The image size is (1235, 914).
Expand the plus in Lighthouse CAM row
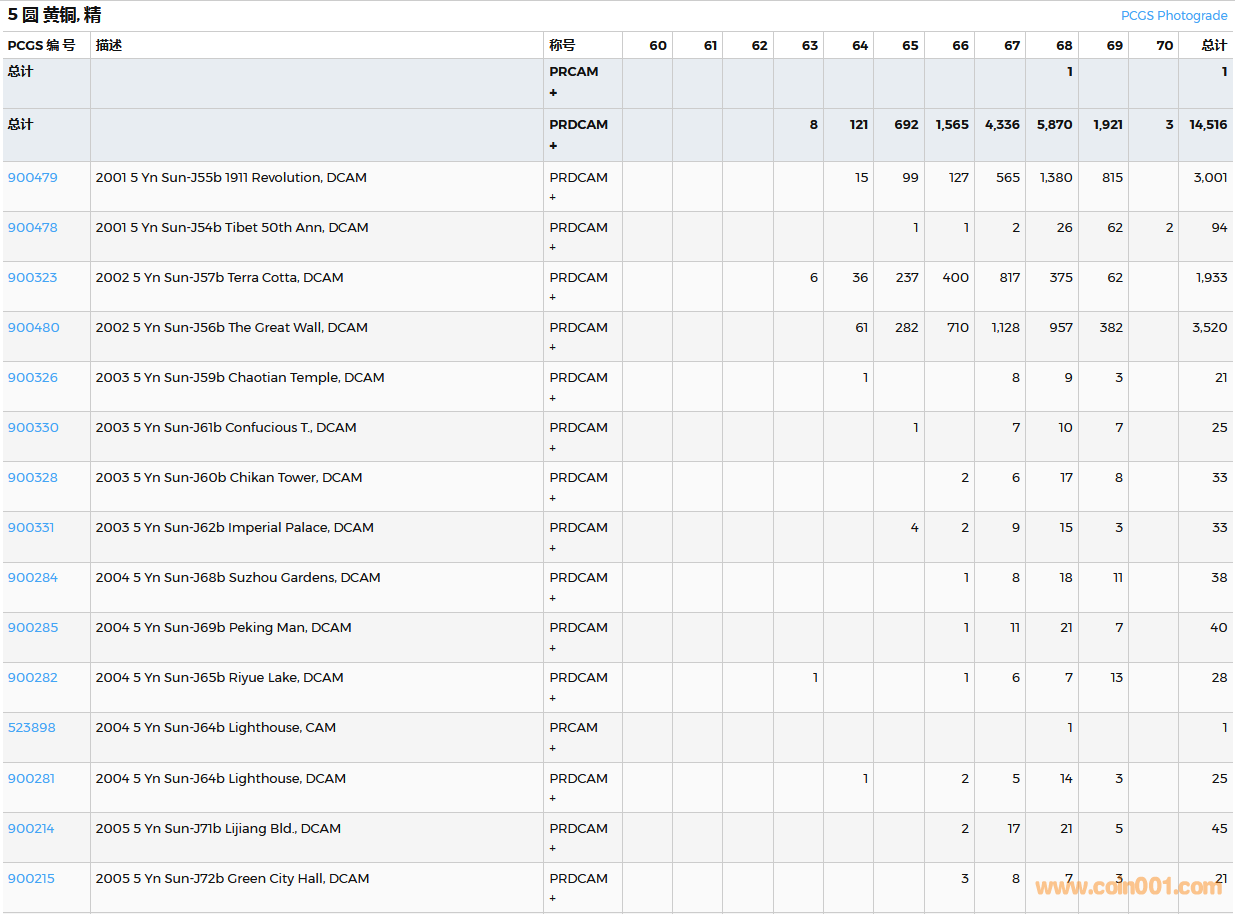[553, 748]
